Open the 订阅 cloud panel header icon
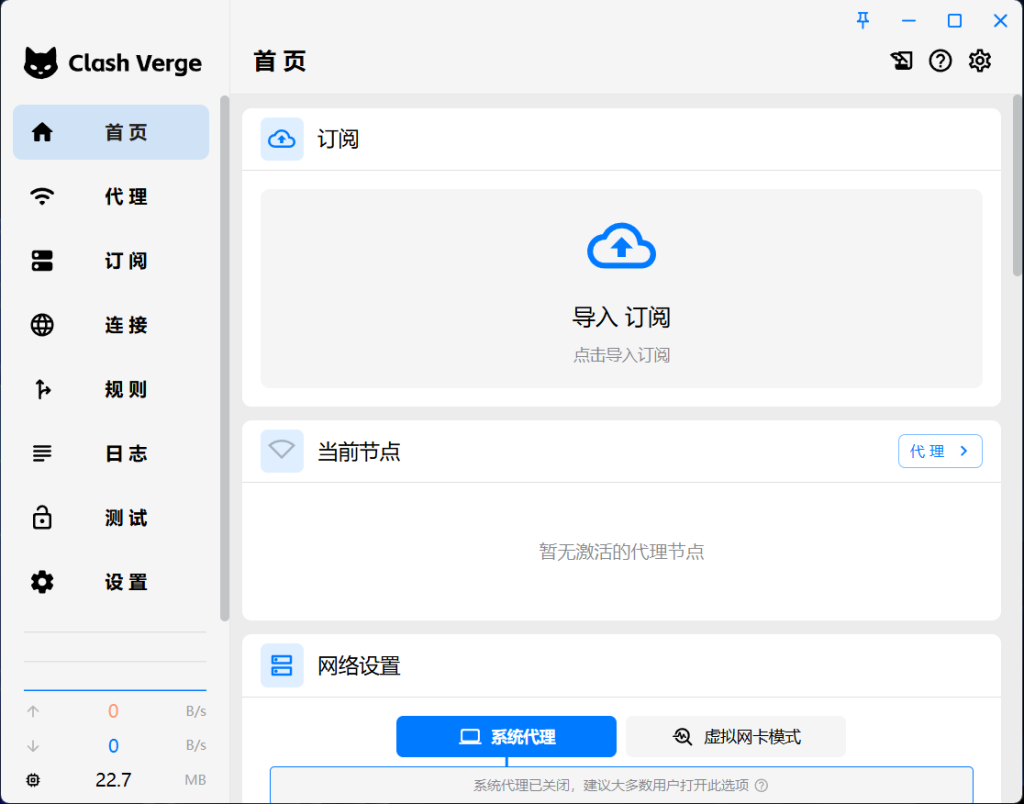The image size is (1024, 804). pos(282,139)
